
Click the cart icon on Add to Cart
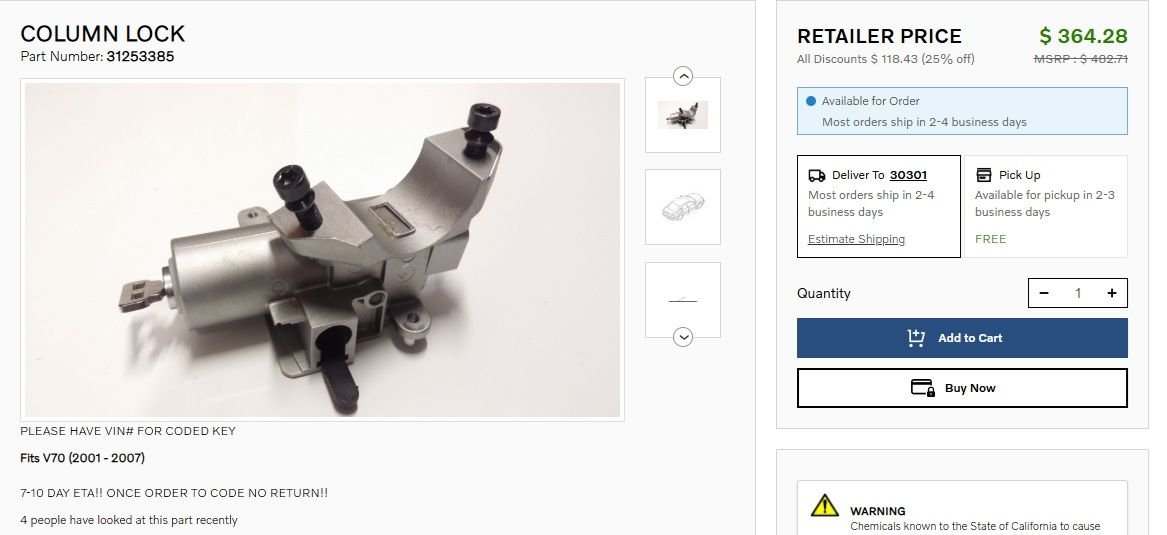(916, 338)
